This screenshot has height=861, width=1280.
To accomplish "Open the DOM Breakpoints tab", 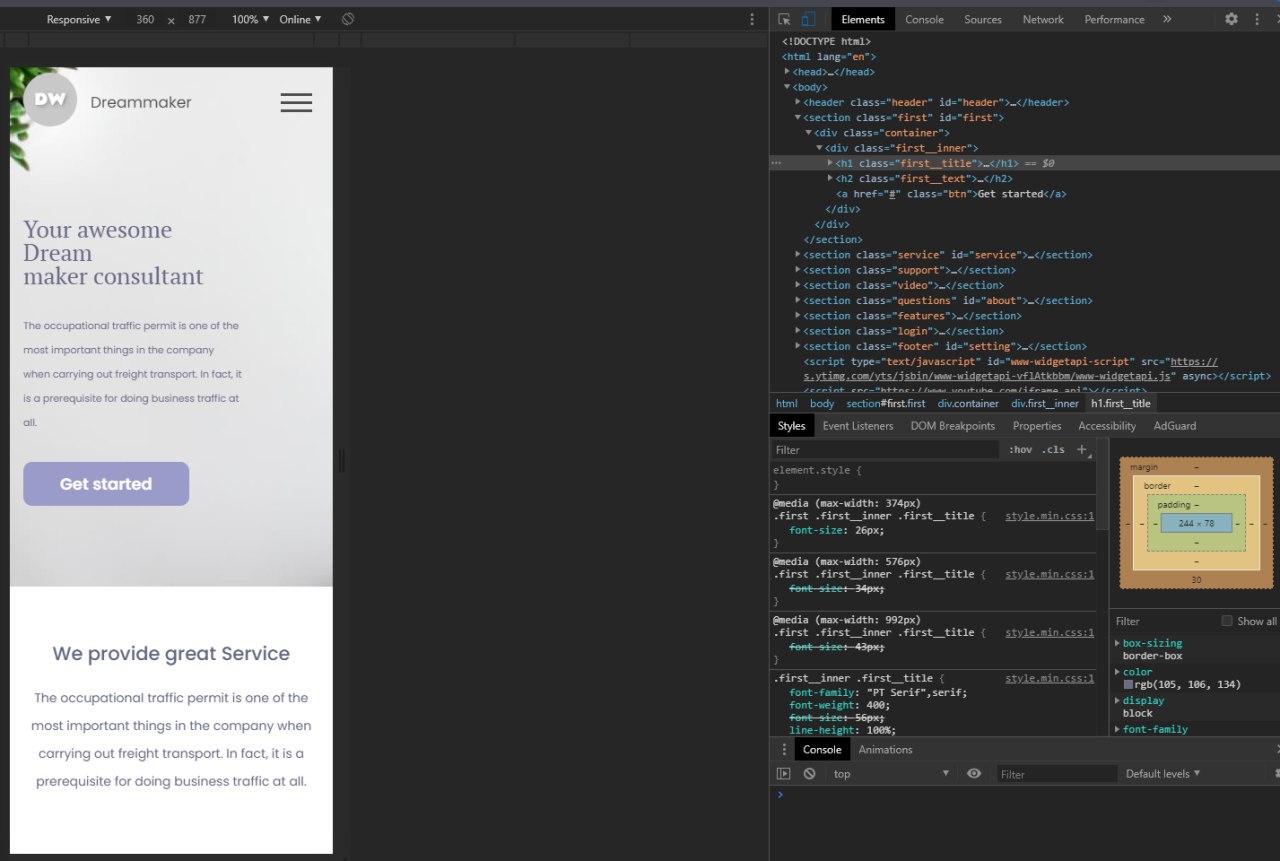I will [953, 426].
